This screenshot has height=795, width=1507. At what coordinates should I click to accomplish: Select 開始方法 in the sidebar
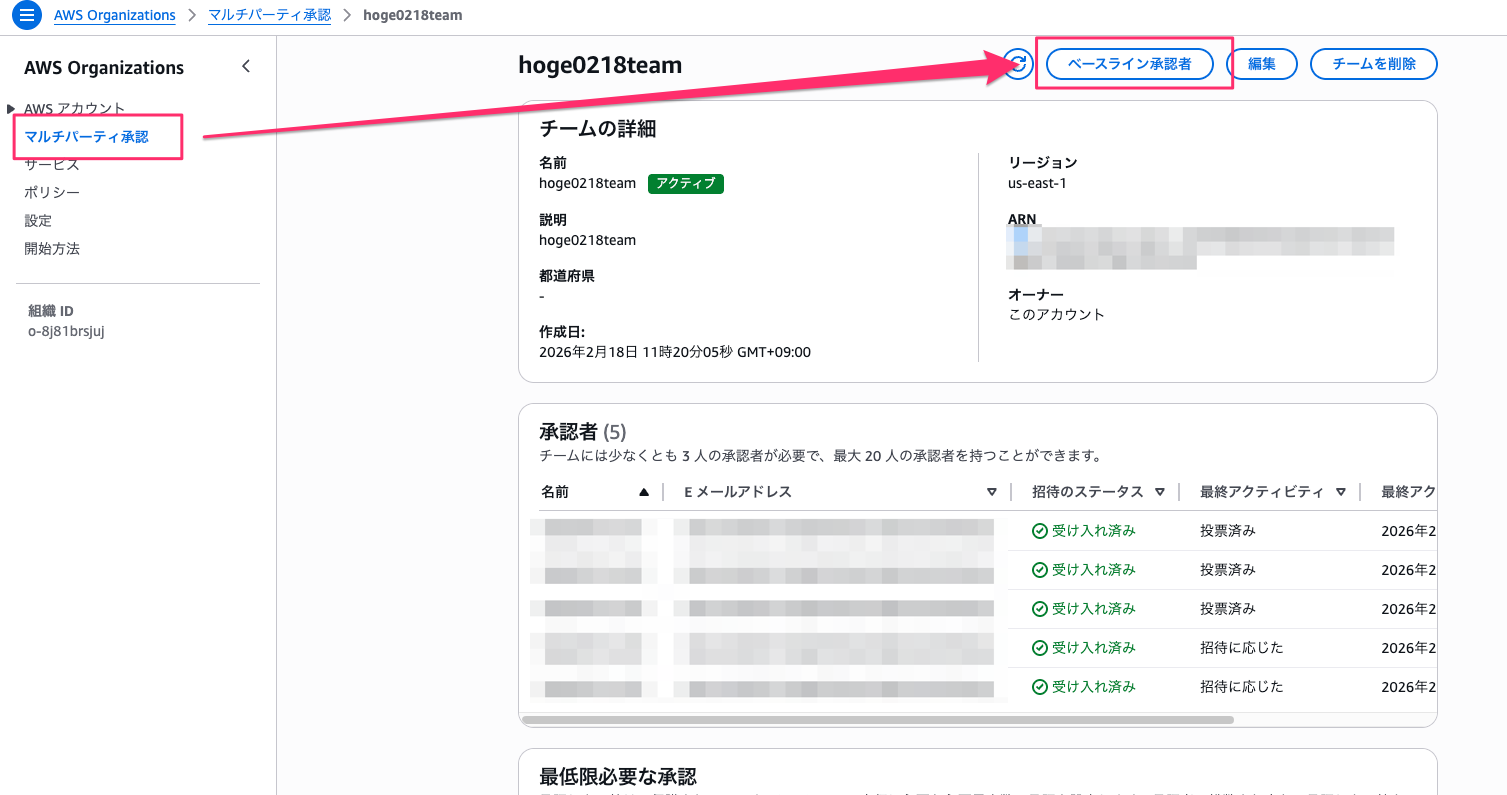(x=52, y=249)
